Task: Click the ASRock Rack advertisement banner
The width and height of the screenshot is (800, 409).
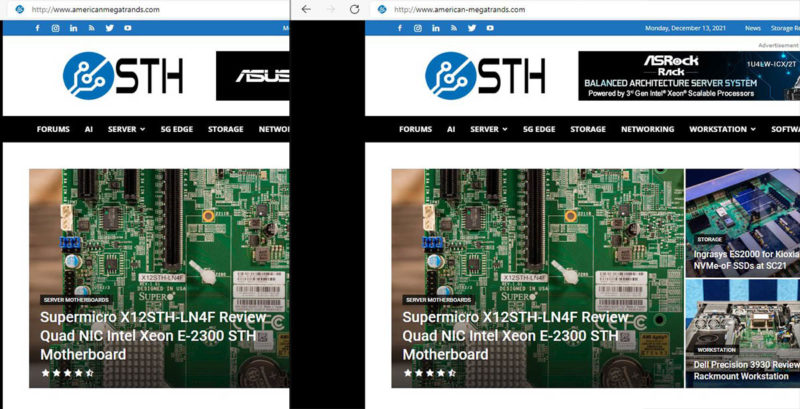Action: click(688, 76)
